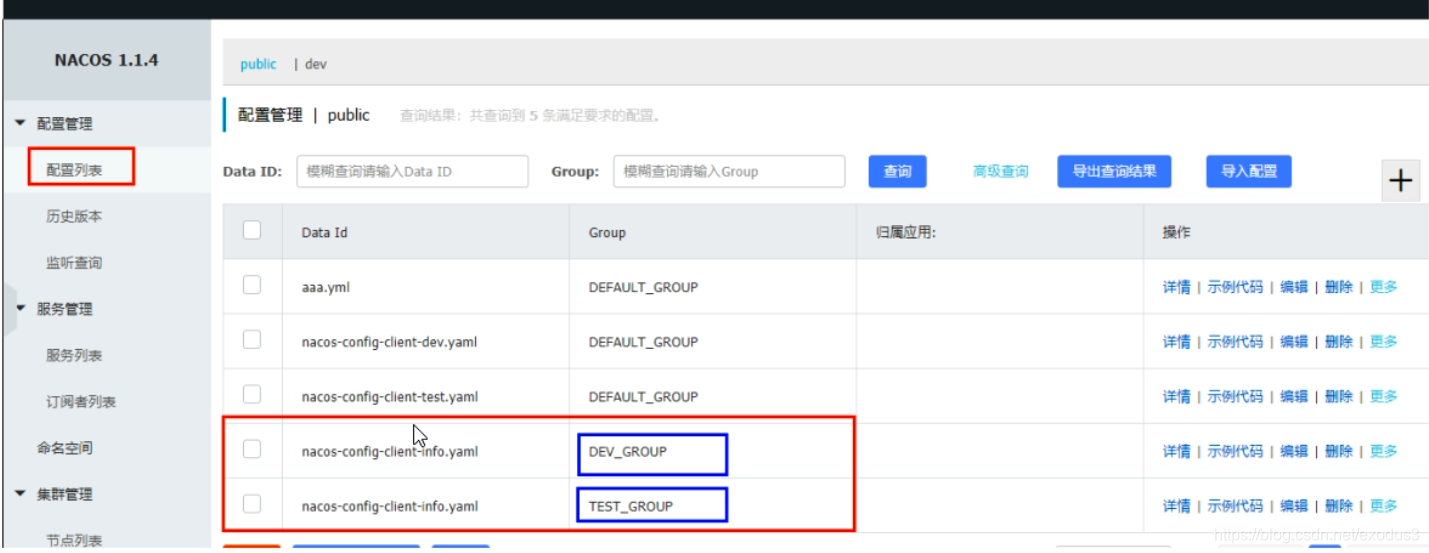The height and width of the screenshot is (553, 1429).
Task: Open 节点列表 in the sidebar
Action: [x=74, y=540]
